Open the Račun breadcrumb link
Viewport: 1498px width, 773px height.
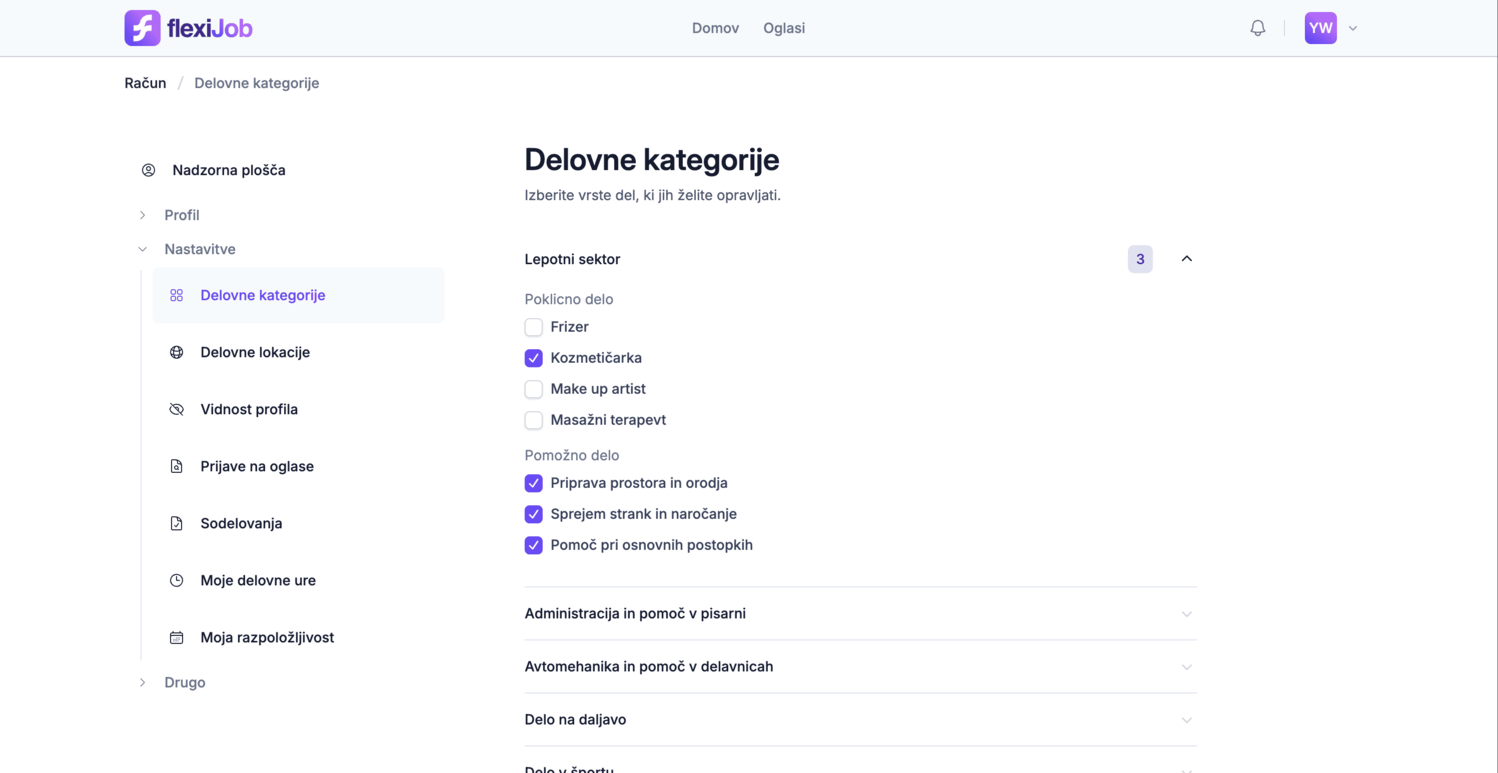(145, 83)
